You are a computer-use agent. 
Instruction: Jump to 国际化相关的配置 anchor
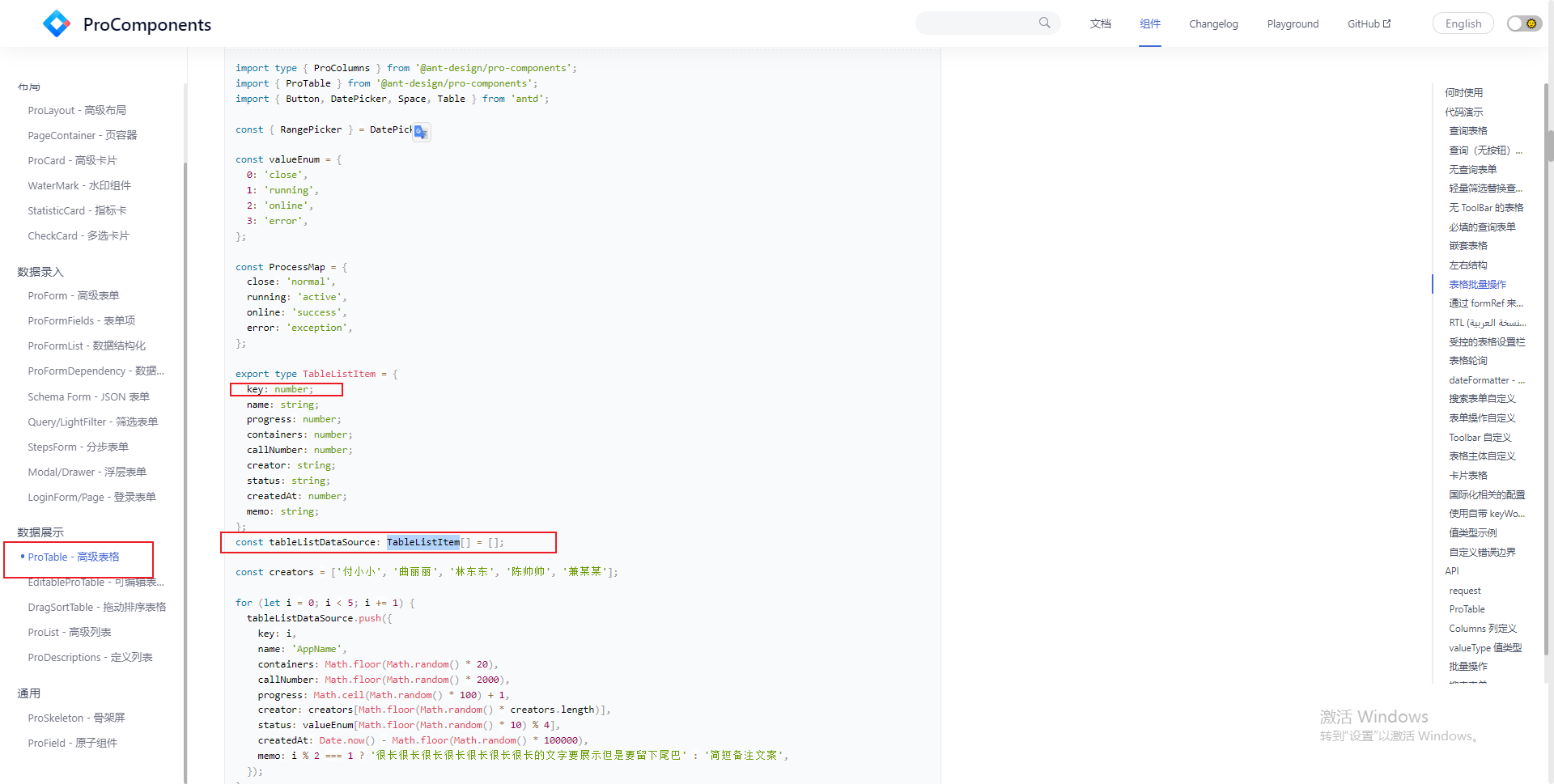(x=1487, y=495)
